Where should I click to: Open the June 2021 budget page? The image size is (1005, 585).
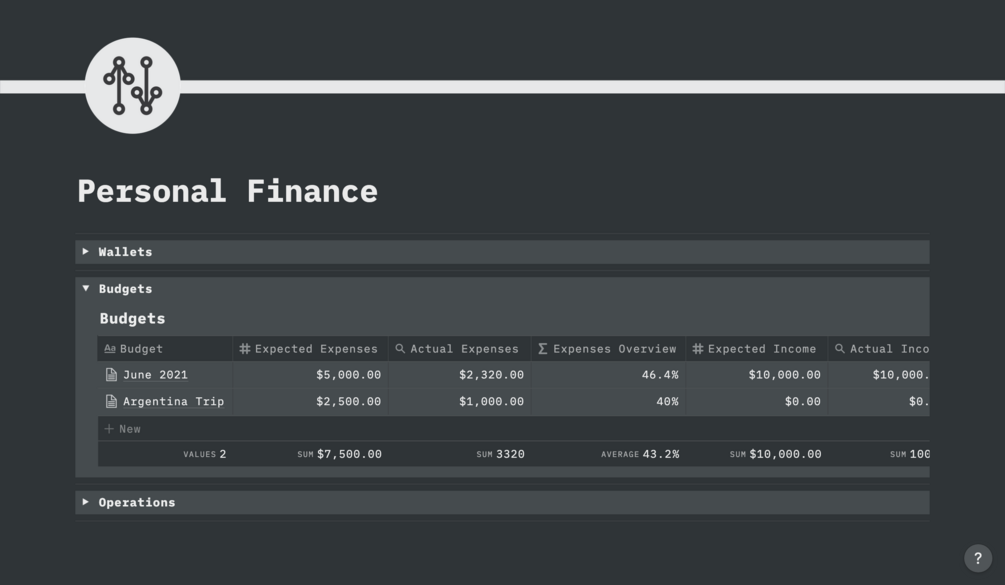155,375
